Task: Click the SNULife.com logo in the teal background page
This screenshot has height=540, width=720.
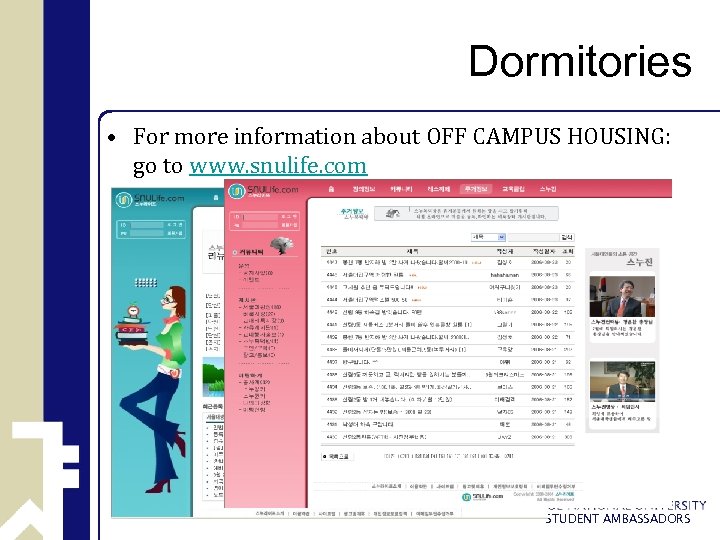Action: 150,199
